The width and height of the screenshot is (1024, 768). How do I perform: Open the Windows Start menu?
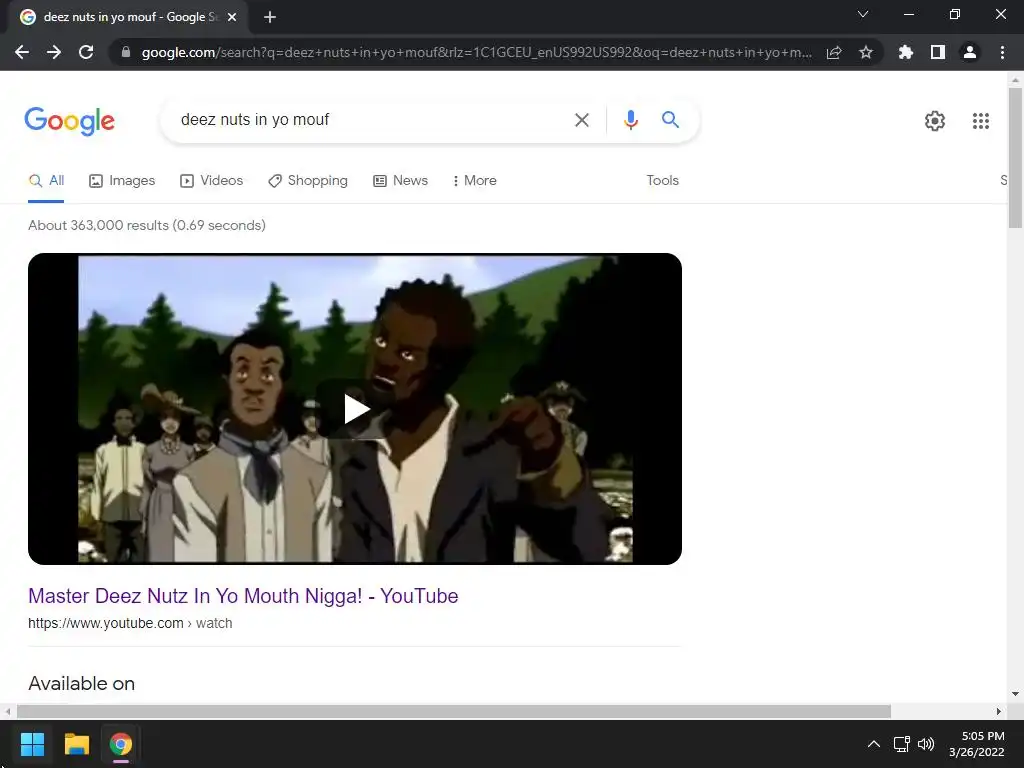pos(32,744)
